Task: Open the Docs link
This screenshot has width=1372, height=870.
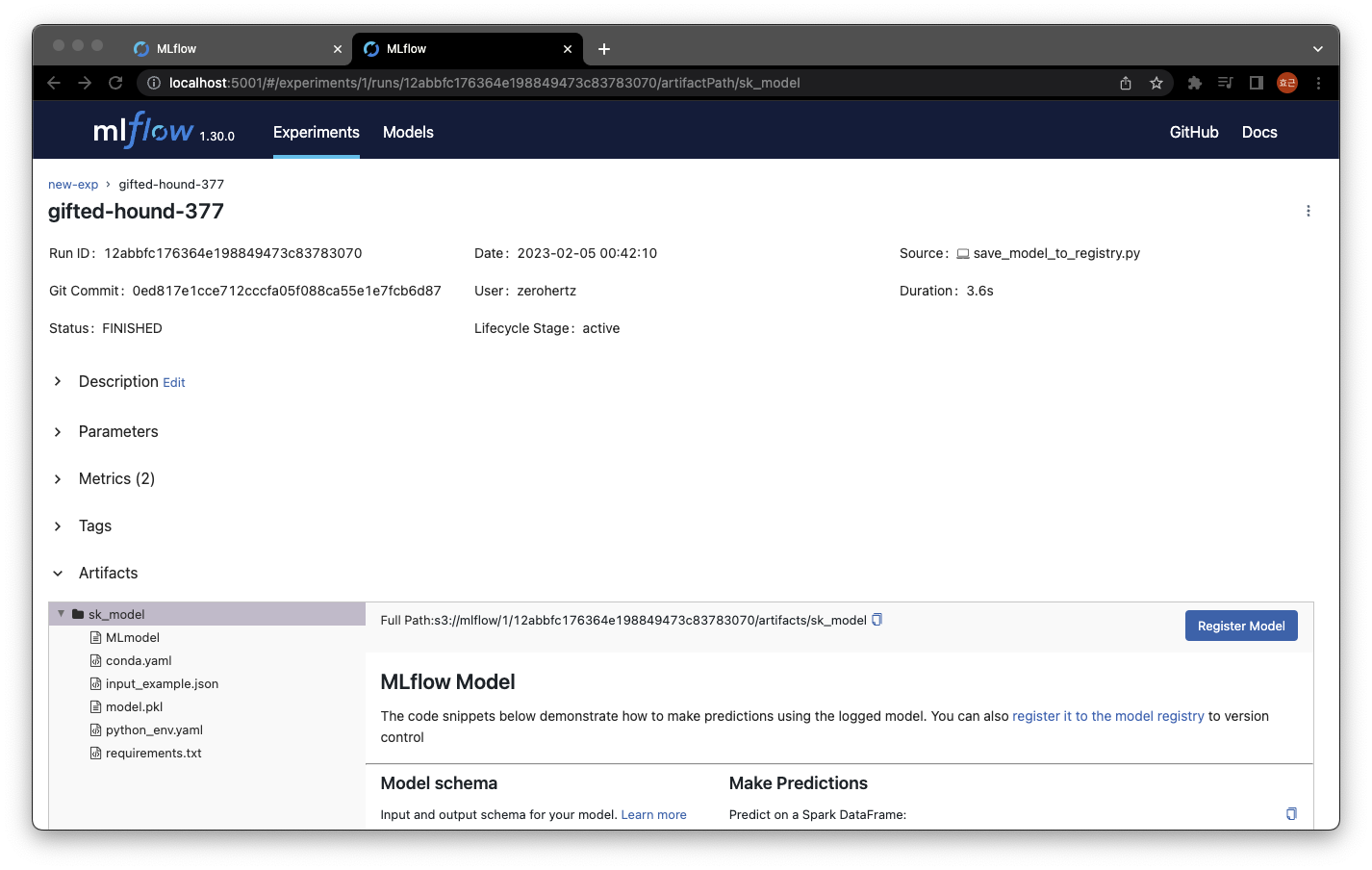Action: (1259, 132)
